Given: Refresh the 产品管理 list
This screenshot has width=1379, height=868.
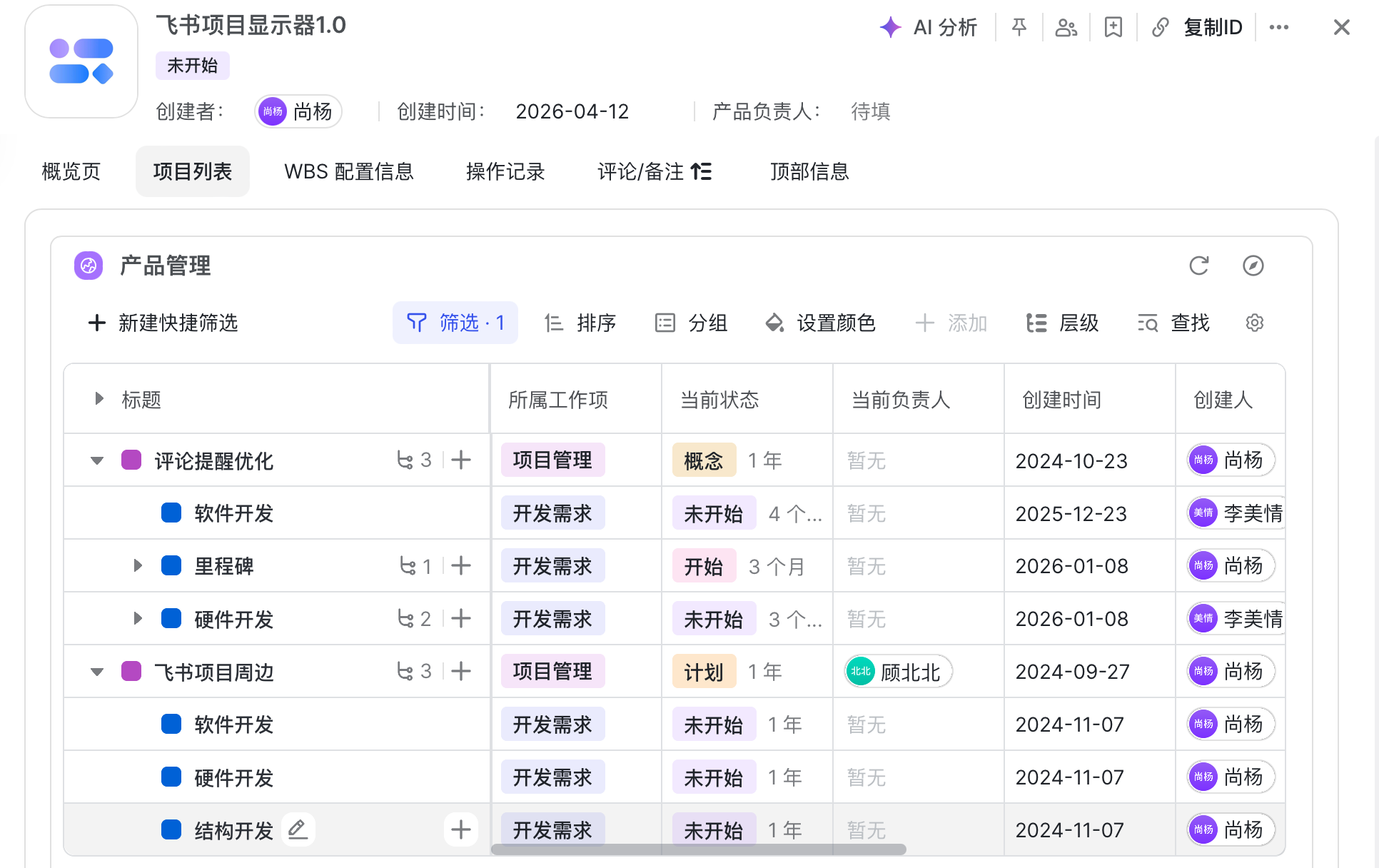Looking at the screenshot, I should (1199, 266).
